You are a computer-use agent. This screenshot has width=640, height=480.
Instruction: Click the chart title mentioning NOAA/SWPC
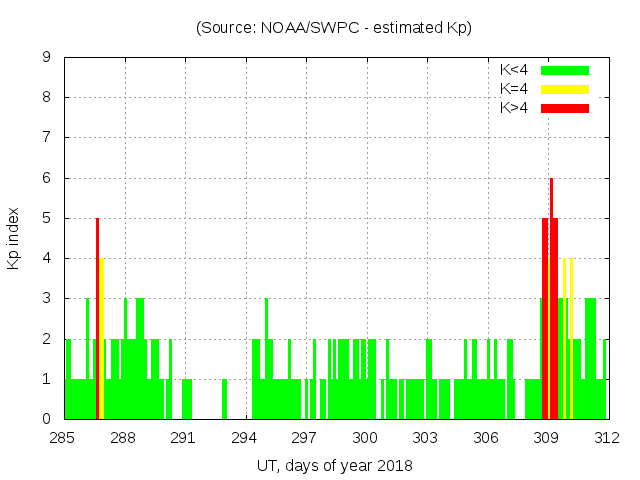[x=334, y=28]
